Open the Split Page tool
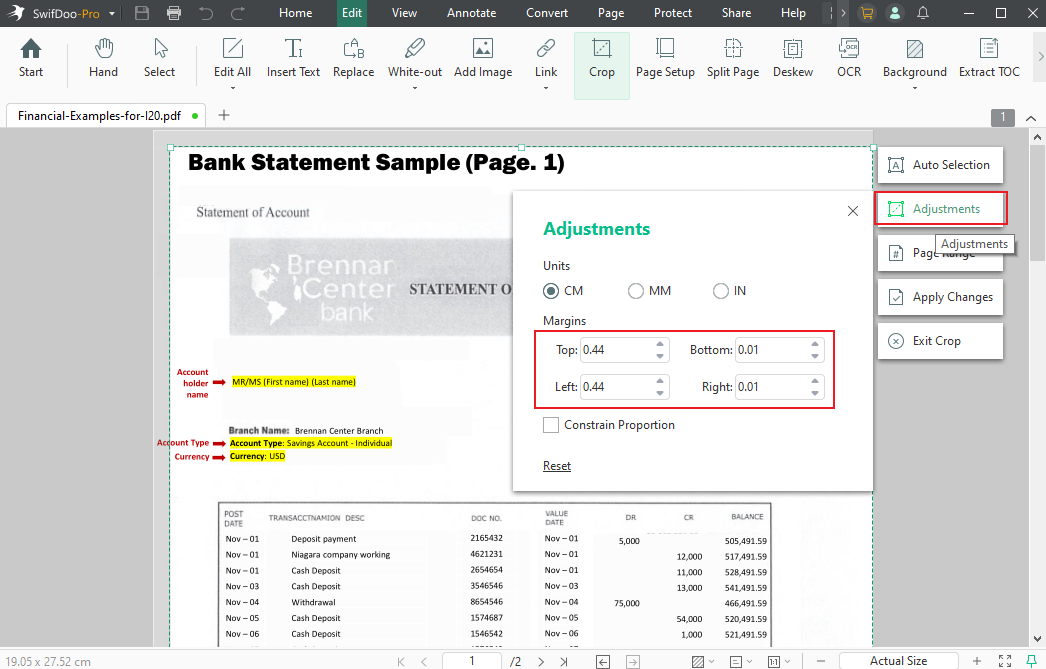Viewport: 1046px width, 669px height. tap(733, 57)
